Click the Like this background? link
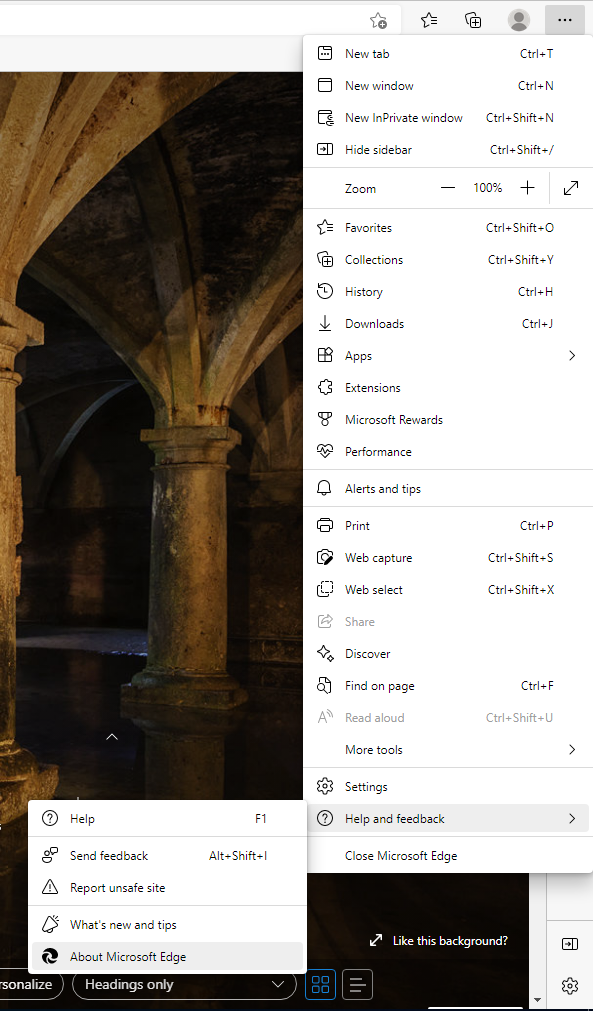Screen dimensions: 593x1011 (438, 941)
